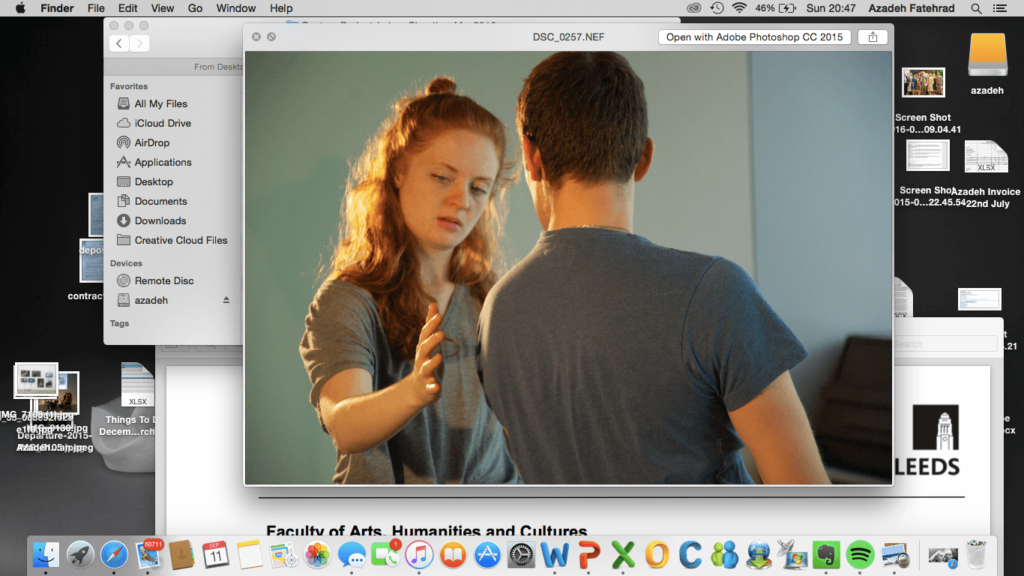Screen dimensions: 1024x576
Task: Select AirDrop in the Finder sidebar
Action: [x=152, y=143]
